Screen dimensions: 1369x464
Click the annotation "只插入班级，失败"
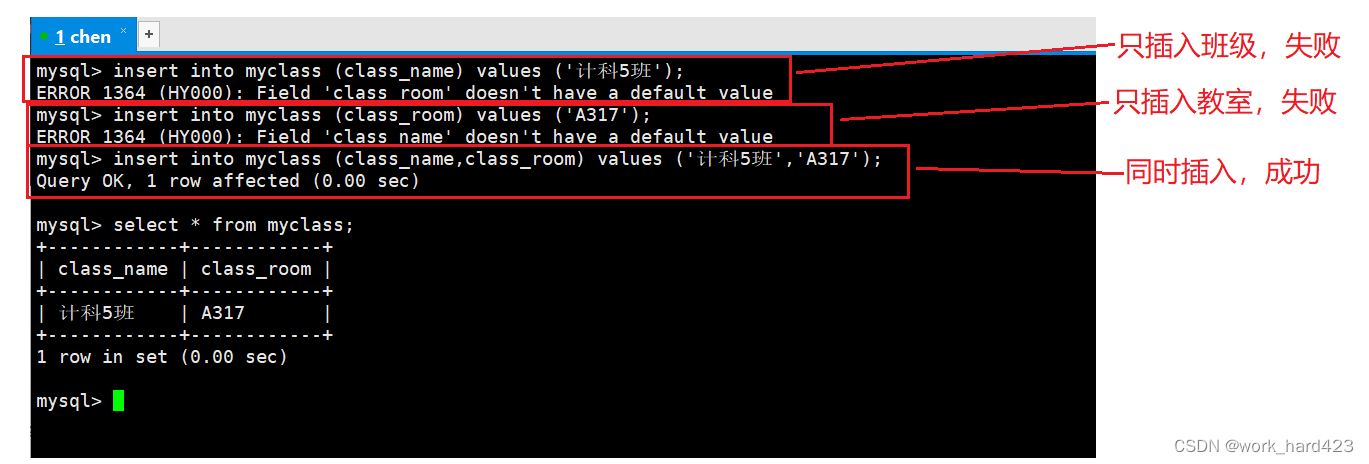click(x=1227, y=47)
